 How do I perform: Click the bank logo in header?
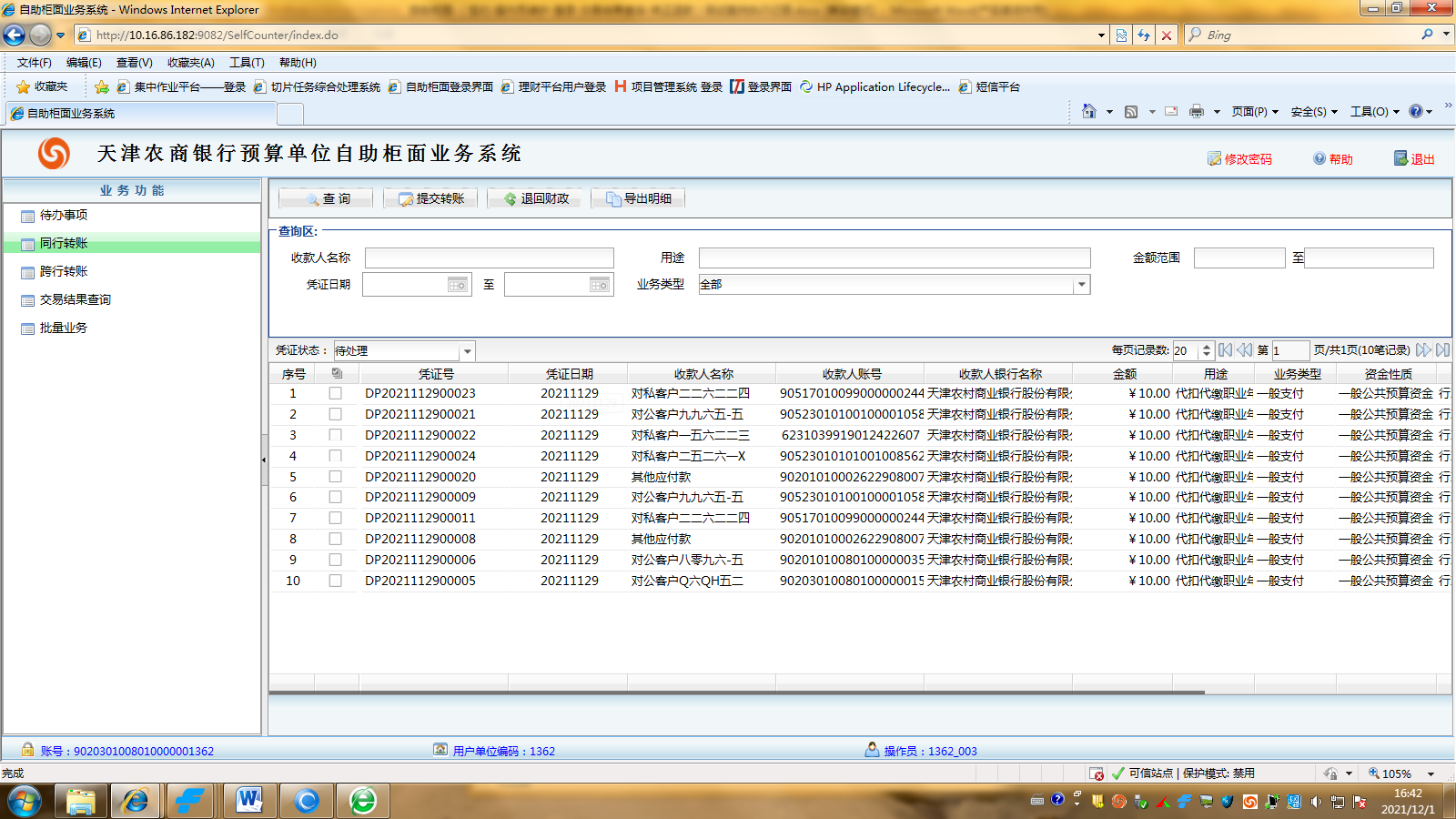tap(54, 153)
